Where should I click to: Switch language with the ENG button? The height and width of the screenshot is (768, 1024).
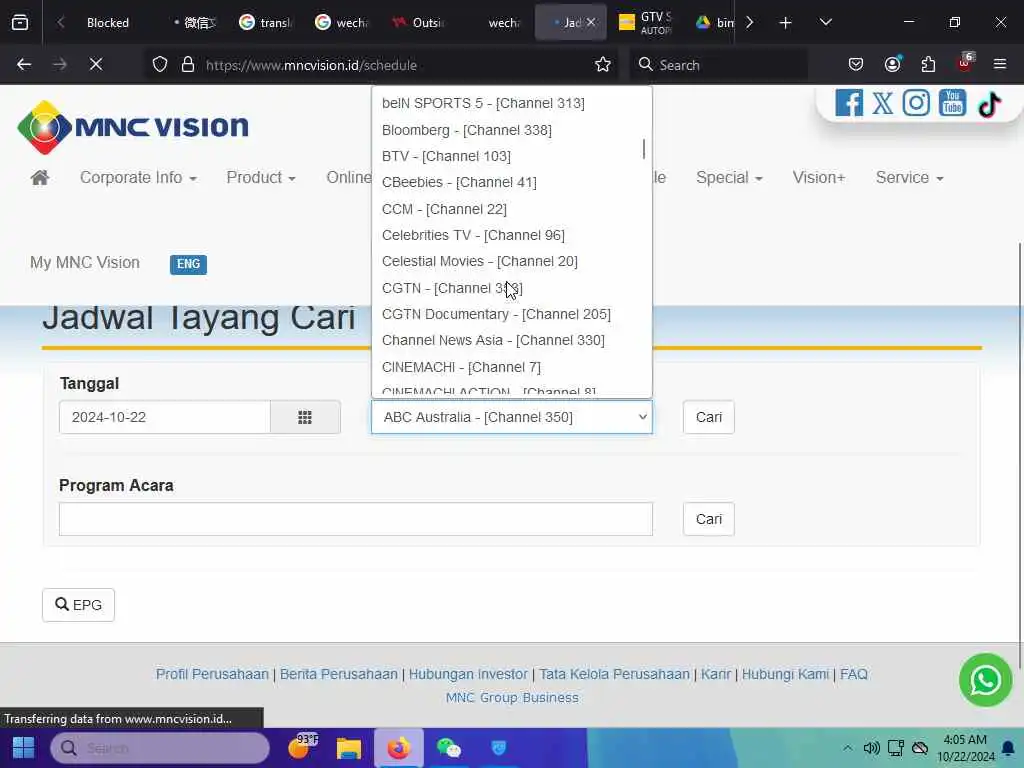click(188, 264)
